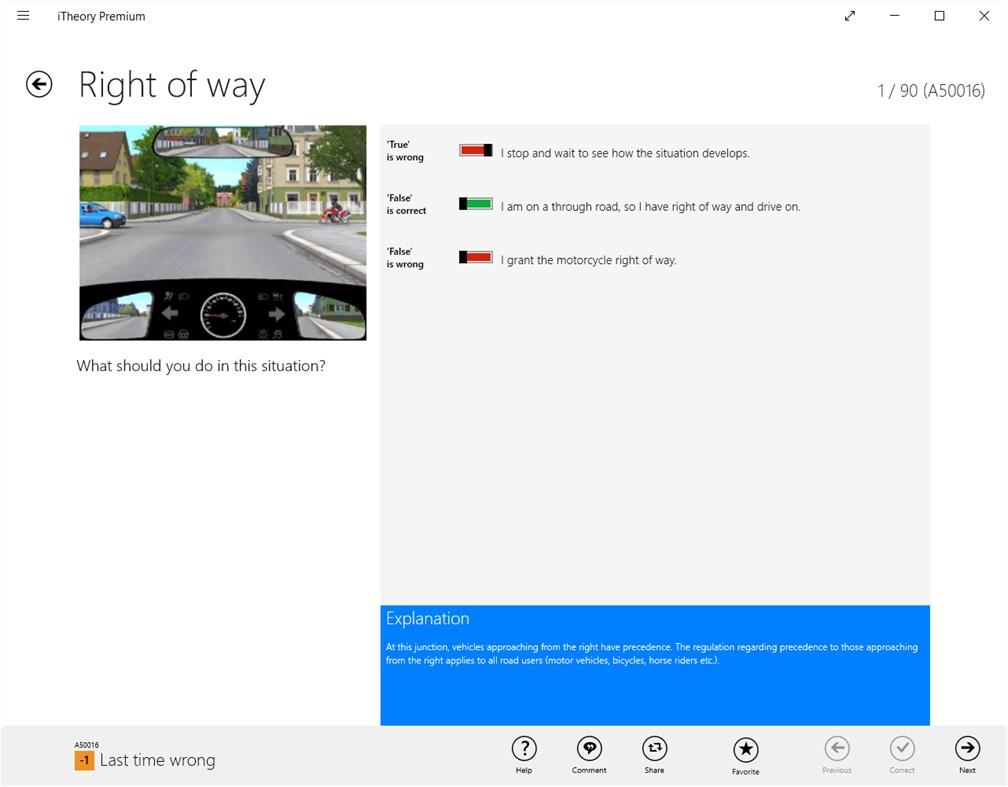Toggle the 'True' answer indicator bar
Image resolution: width=1008 pixels, height=787 pixels.
click(x=476, y=149)
